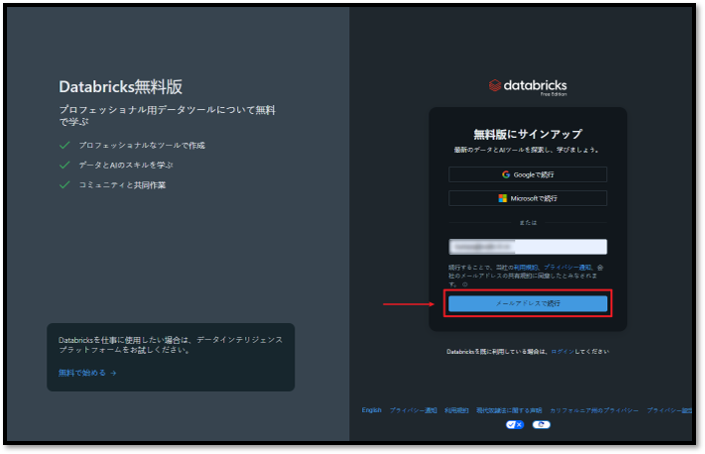Click the info icon after the consent text

[x=465, y=284]
